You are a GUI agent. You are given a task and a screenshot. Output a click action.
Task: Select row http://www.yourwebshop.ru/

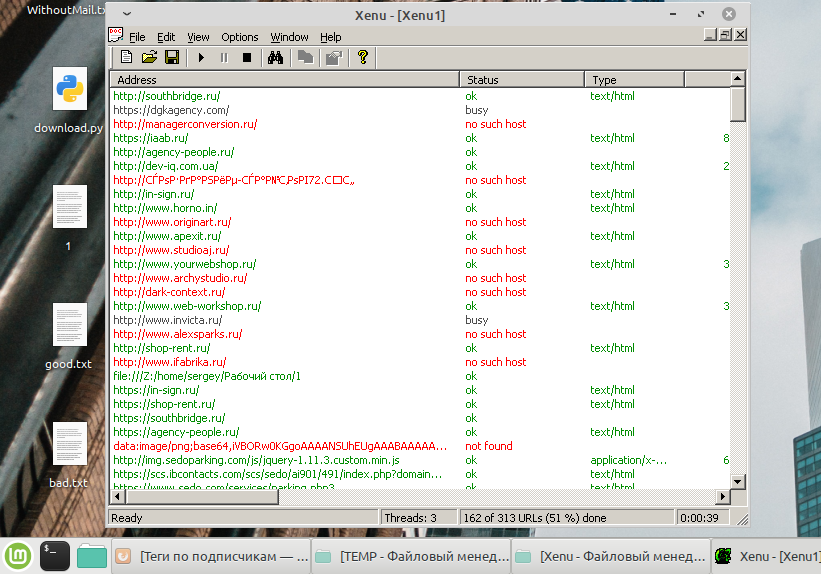420,264
